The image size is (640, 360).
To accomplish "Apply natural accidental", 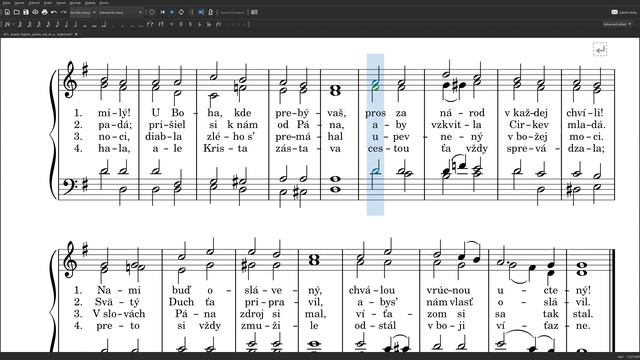I will tap(190, 24).
